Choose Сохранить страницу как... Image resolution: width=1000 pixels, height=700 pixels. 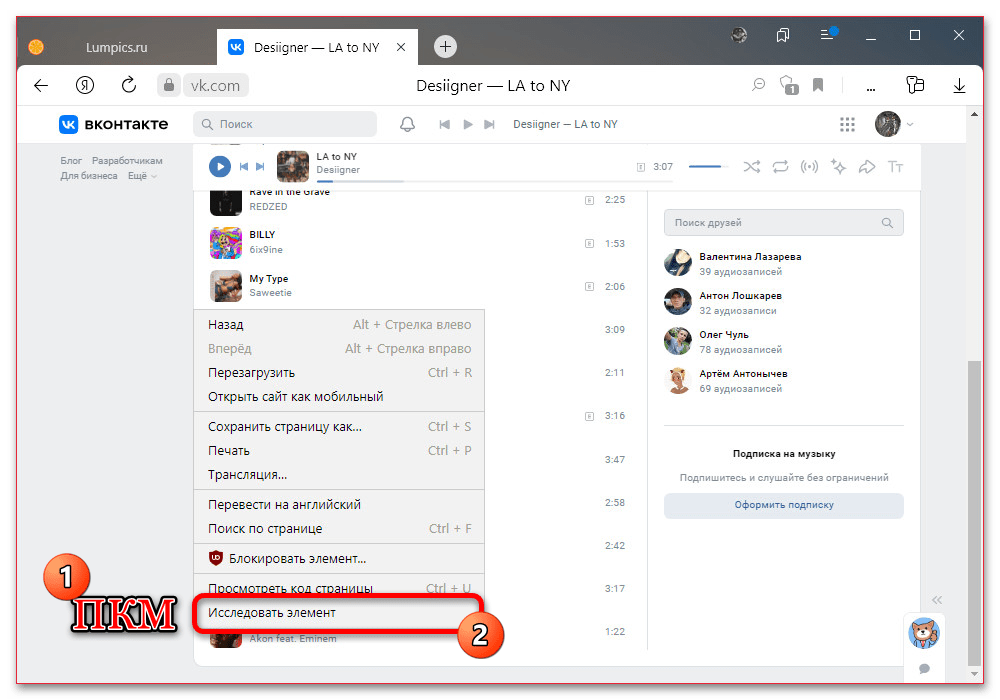tap(339, 427)
